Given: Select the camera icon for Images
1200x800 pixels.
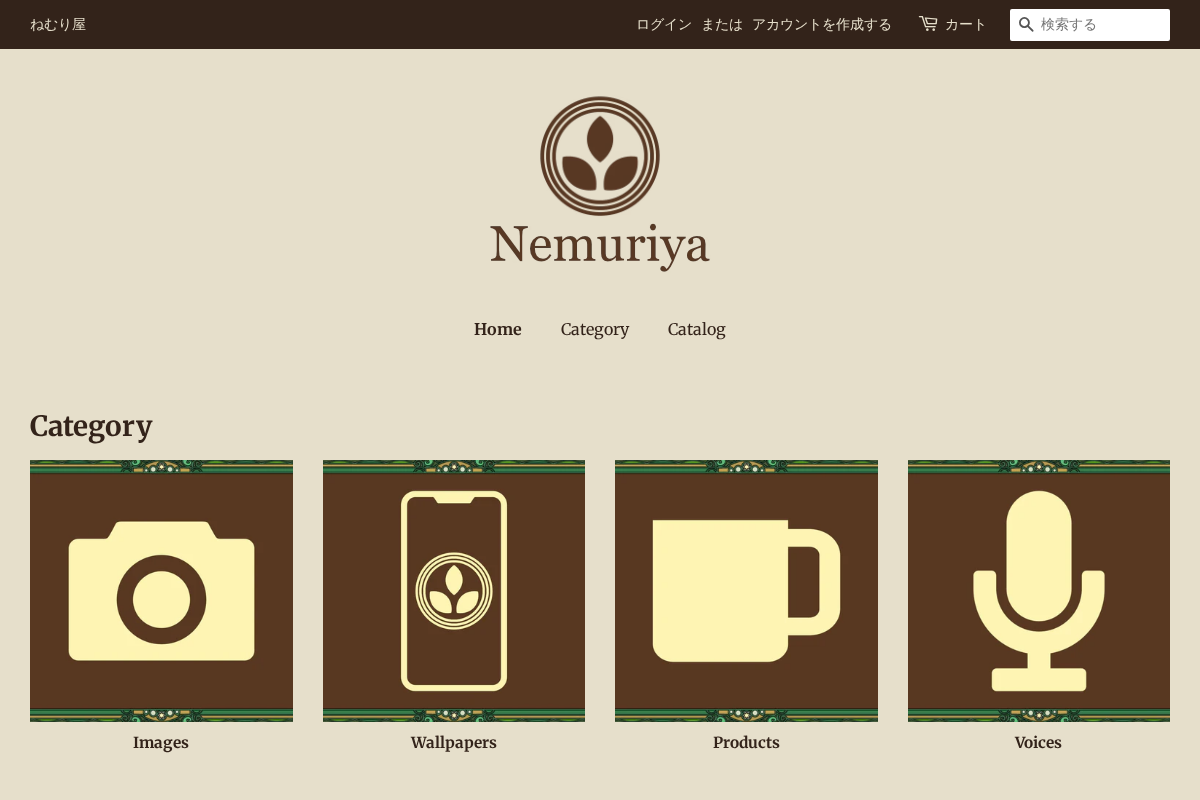Looking at the screenshot, I should [161, 591].
